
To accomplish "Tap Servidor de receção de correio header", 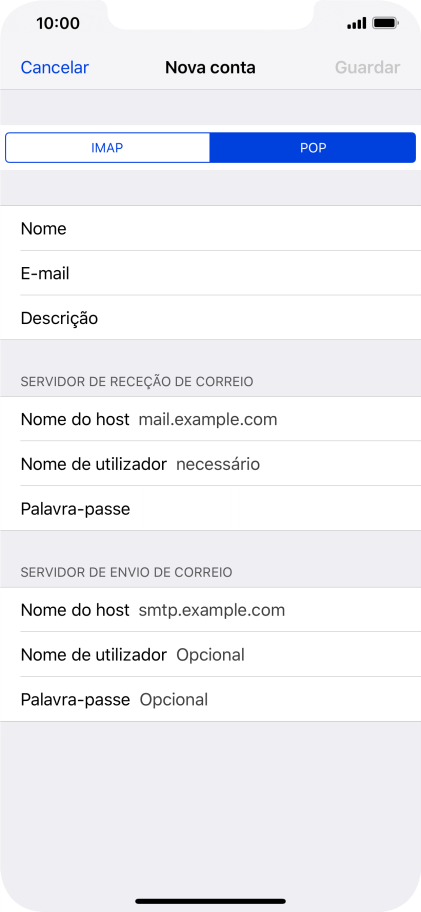I will point(137,382).
